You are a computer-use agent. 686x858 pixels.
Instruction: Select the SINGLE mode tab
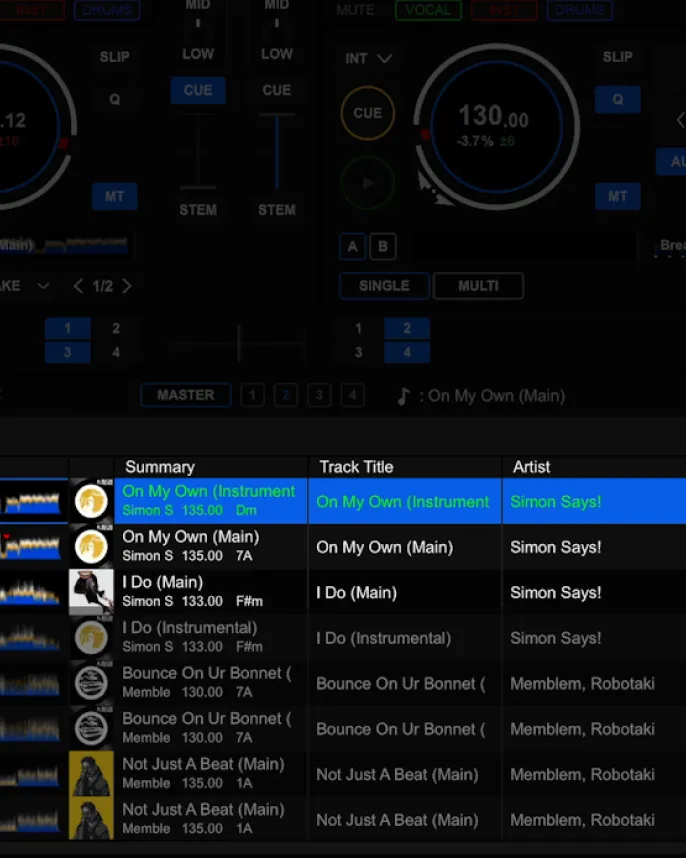[384, 286]
